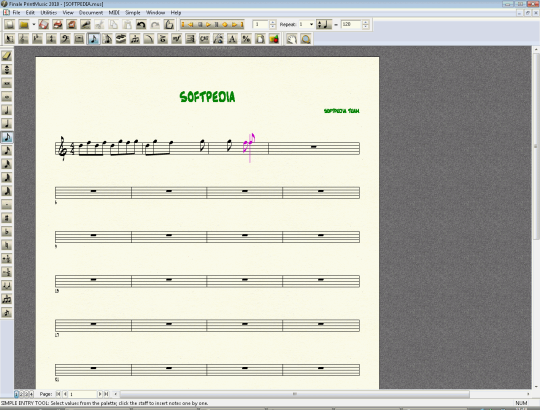Activate the Simple Entry tool in the main toolbar
The height and width of the screenshot is (410, 540).
click(93, 39)
